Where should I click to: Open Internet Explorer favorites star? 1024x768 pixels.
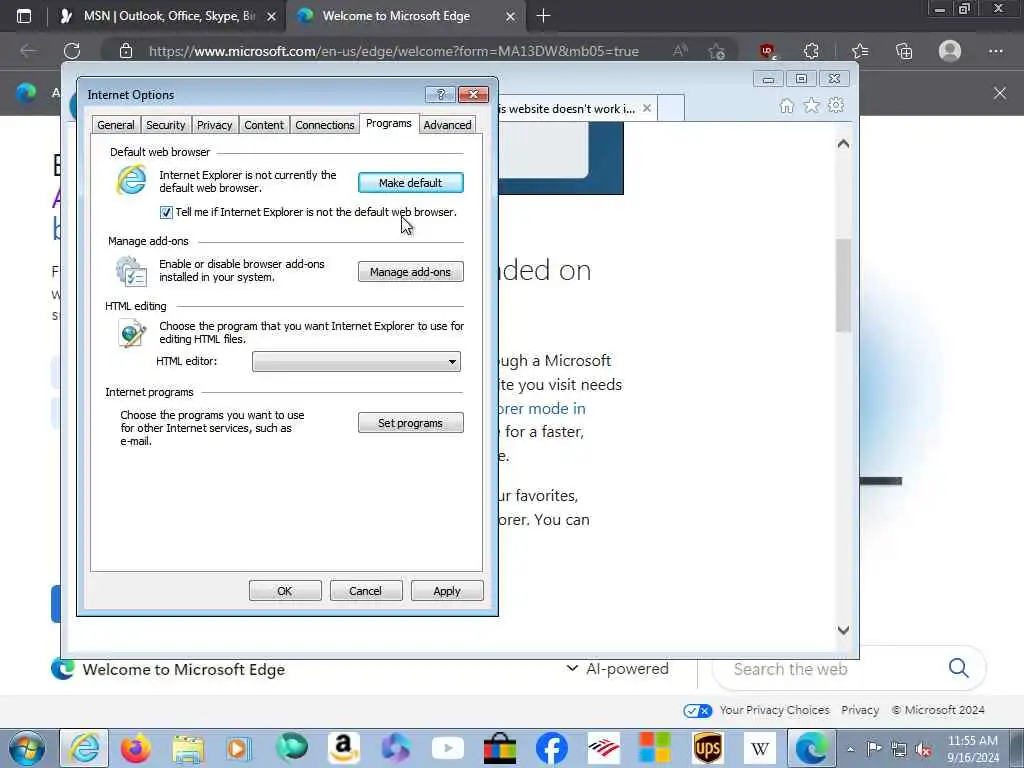pos(811,106)
